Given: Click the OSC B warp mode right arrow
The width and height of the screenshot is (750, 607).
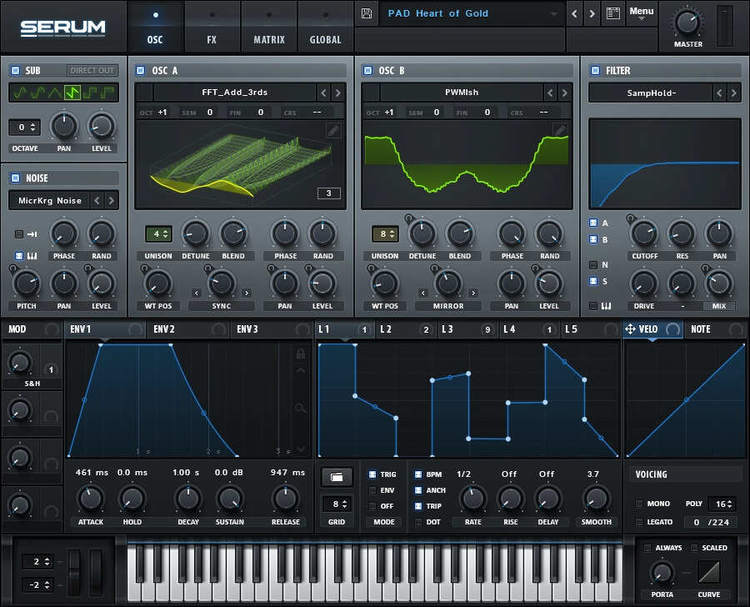Looking at the screenshot, I should [473, 293].
